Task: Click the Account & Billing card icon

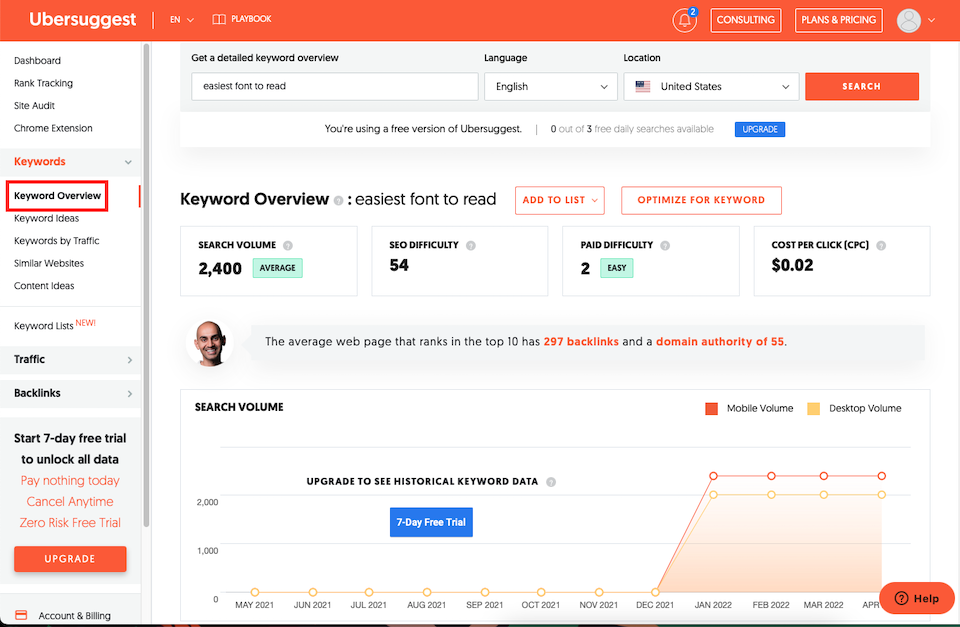Action: [21, 615]
